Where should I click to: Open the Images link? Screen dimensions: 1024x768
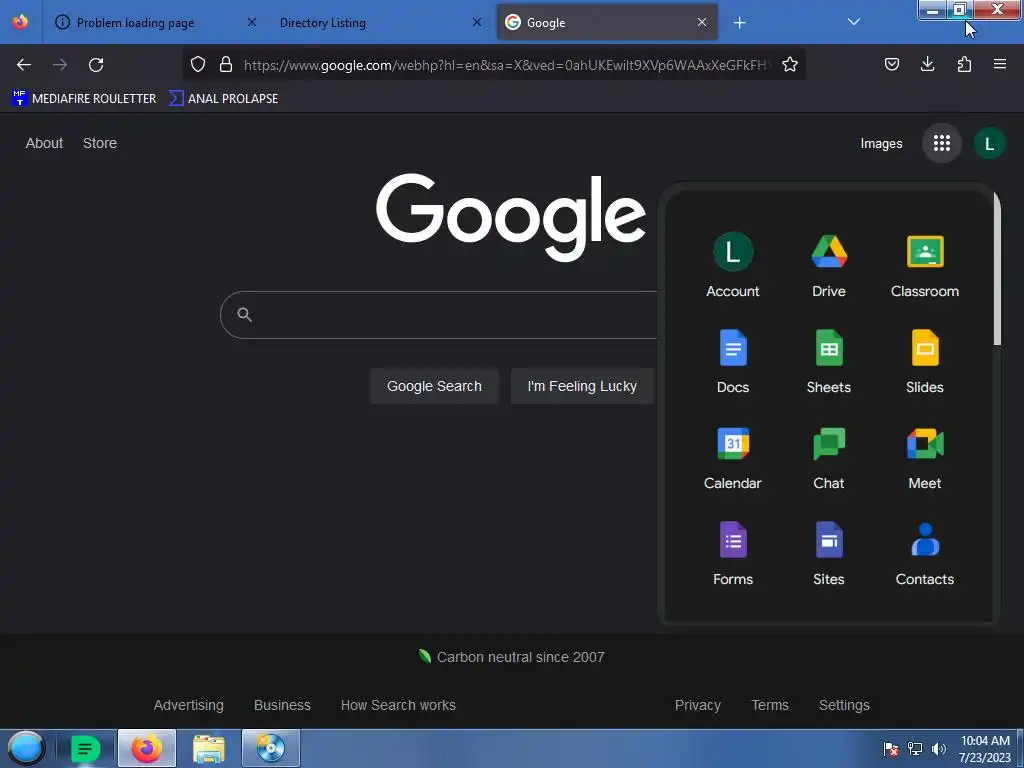pyautogui.click(x=881, y=144)
